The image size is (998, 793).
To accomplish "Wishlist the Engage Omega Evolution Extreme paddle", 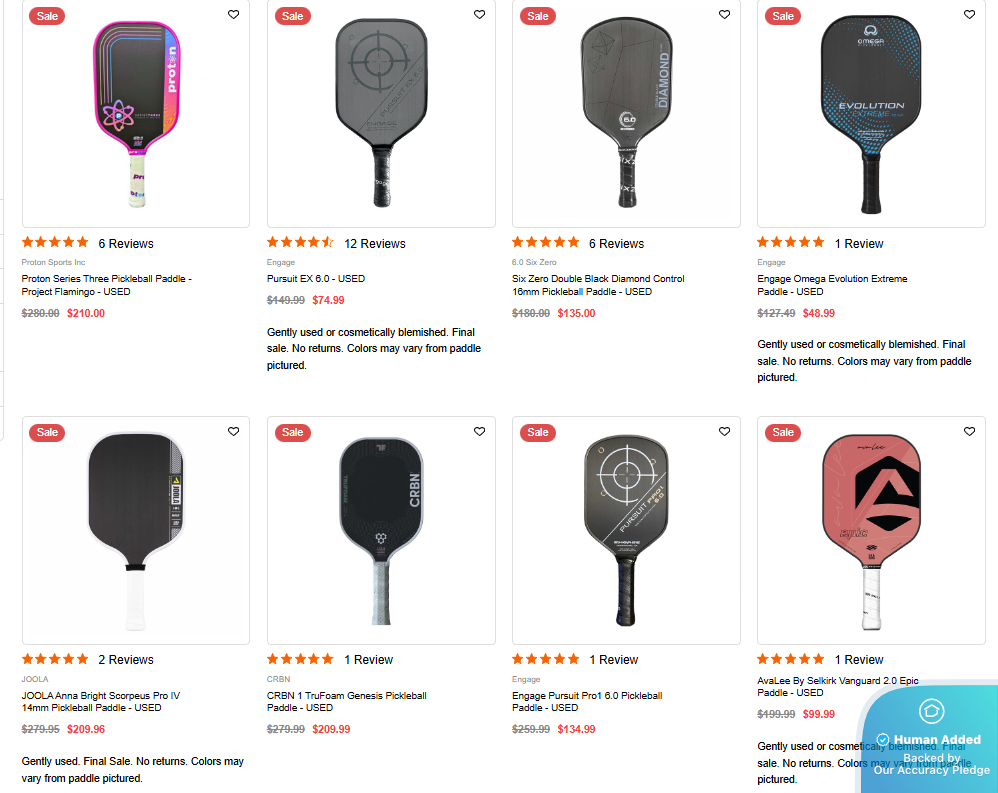I will 969,15.
